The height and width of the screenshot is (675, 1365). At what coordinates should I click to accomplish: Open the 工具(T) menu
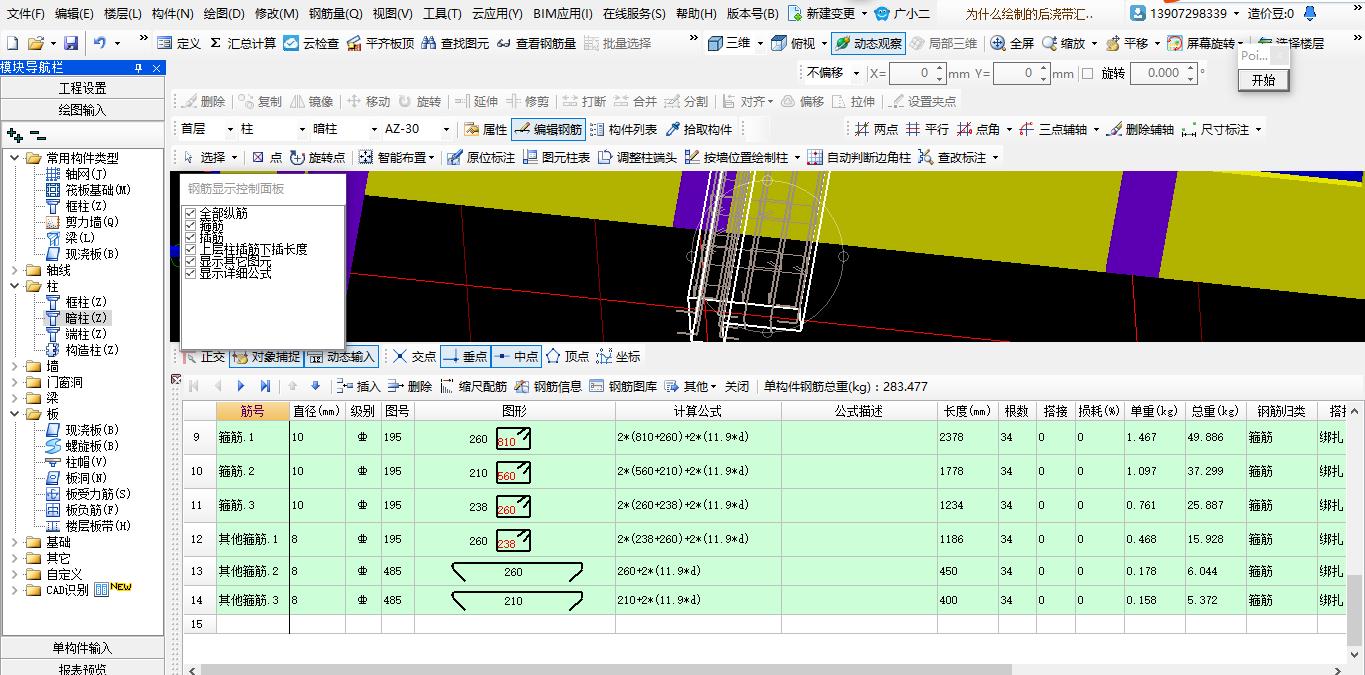(x=442, y=14)
